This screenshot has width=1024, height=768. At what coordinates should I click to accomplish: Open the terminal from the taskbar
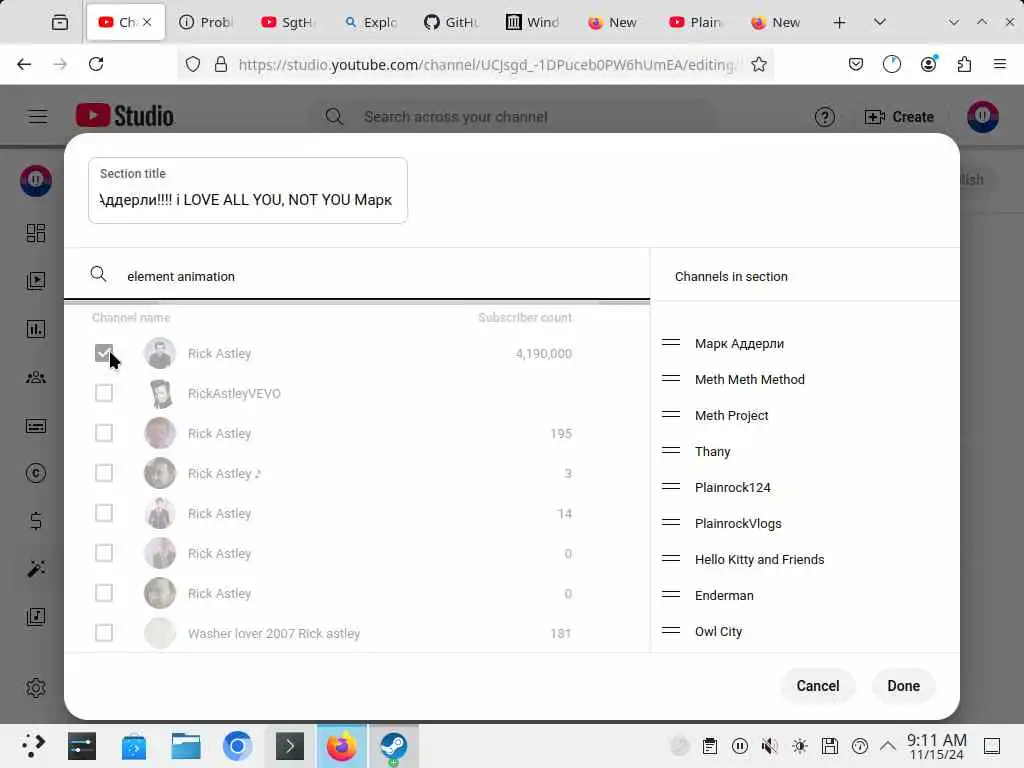click(x=289, y=746)
